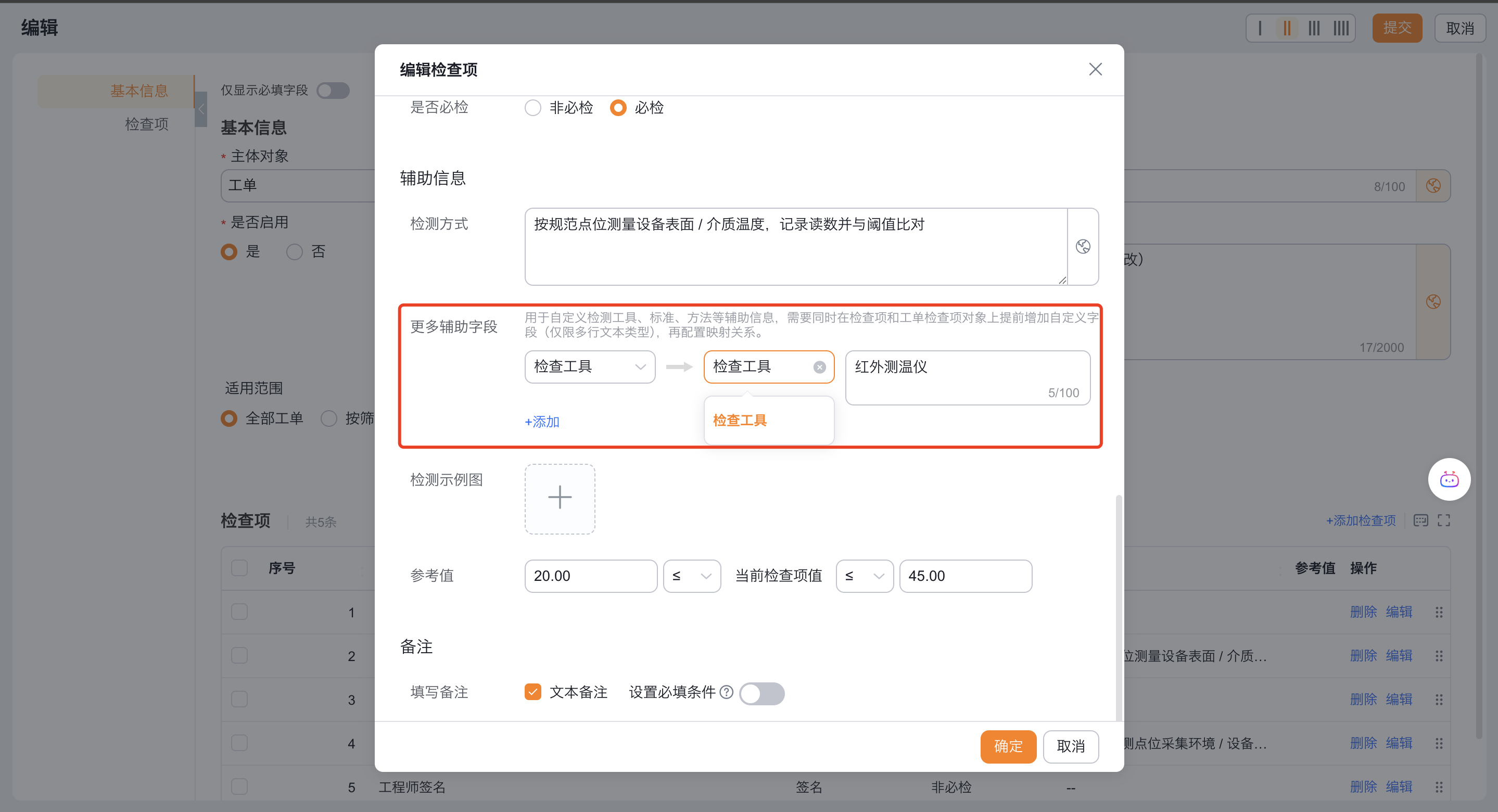This screenshot has width=1498, height=812.
Task: Click the +添加 link to add field
Action: (541, 422)
